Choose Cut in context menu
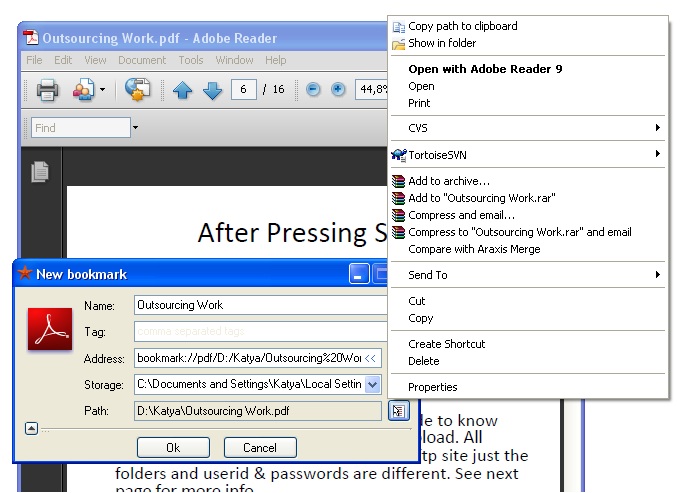This screenshot has width=683, height=493. (x=527, y=301)
